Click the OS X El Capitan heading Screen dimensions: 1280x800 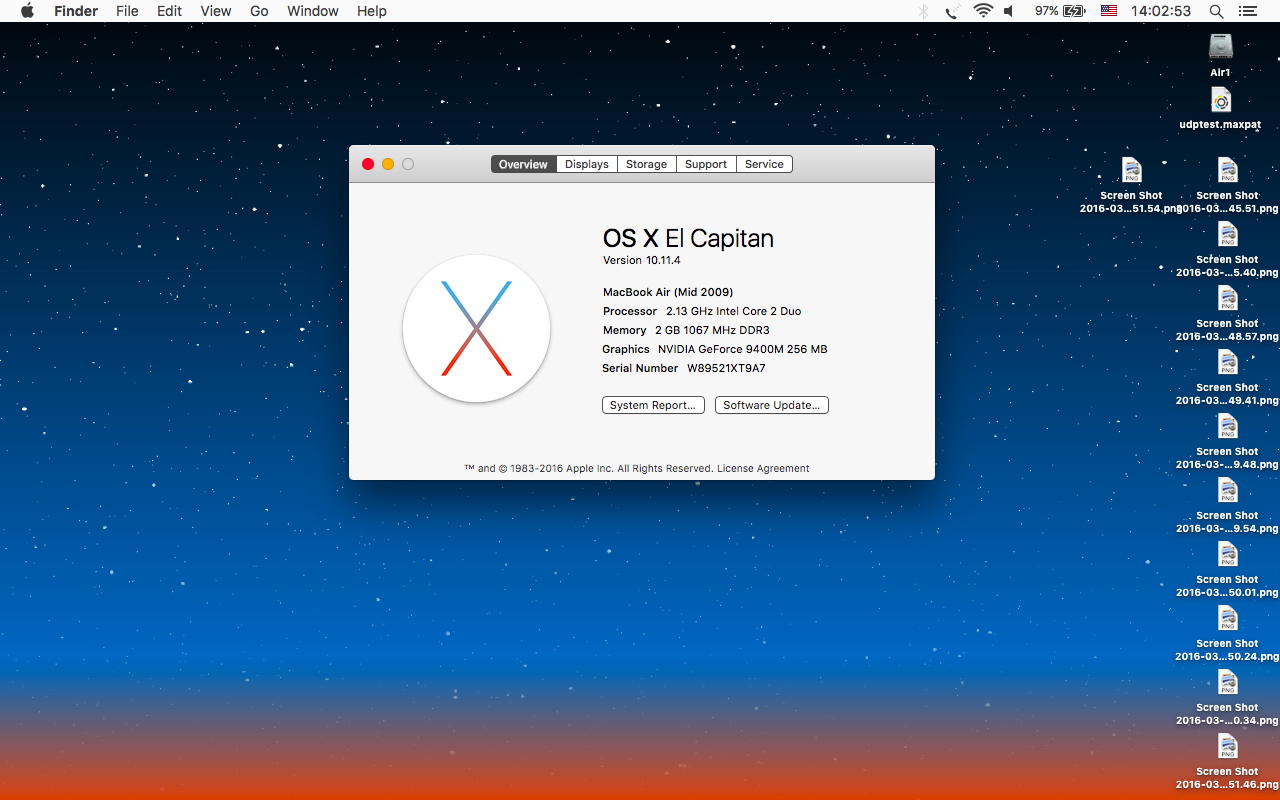click(x=688, y=238)
